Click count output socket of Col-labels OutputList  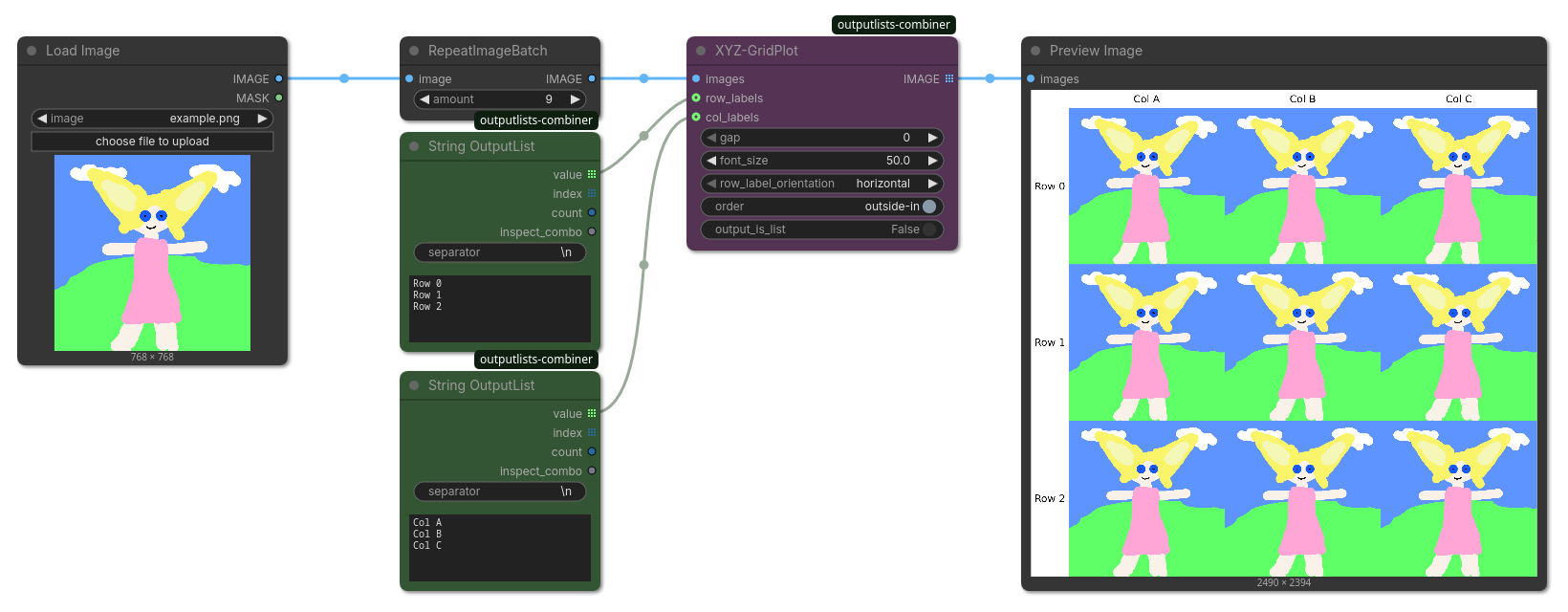[x=592, y=451]
